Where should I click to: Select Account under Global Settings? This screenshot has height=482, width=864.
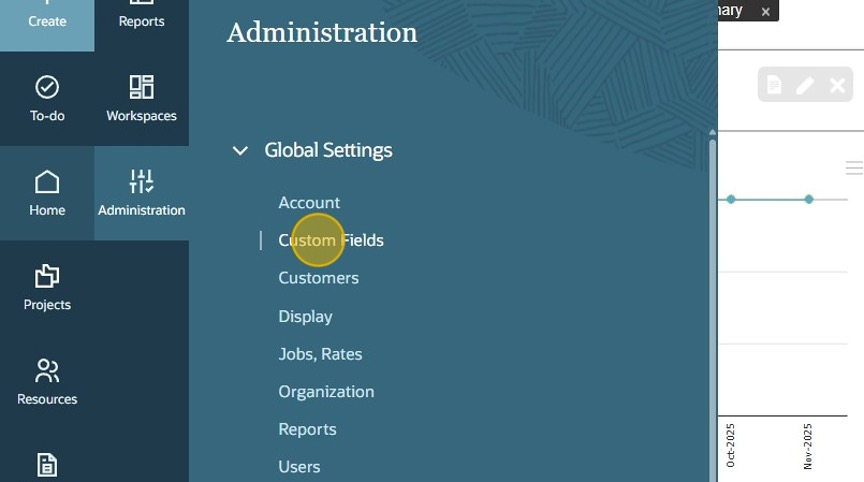coord(309,203)
